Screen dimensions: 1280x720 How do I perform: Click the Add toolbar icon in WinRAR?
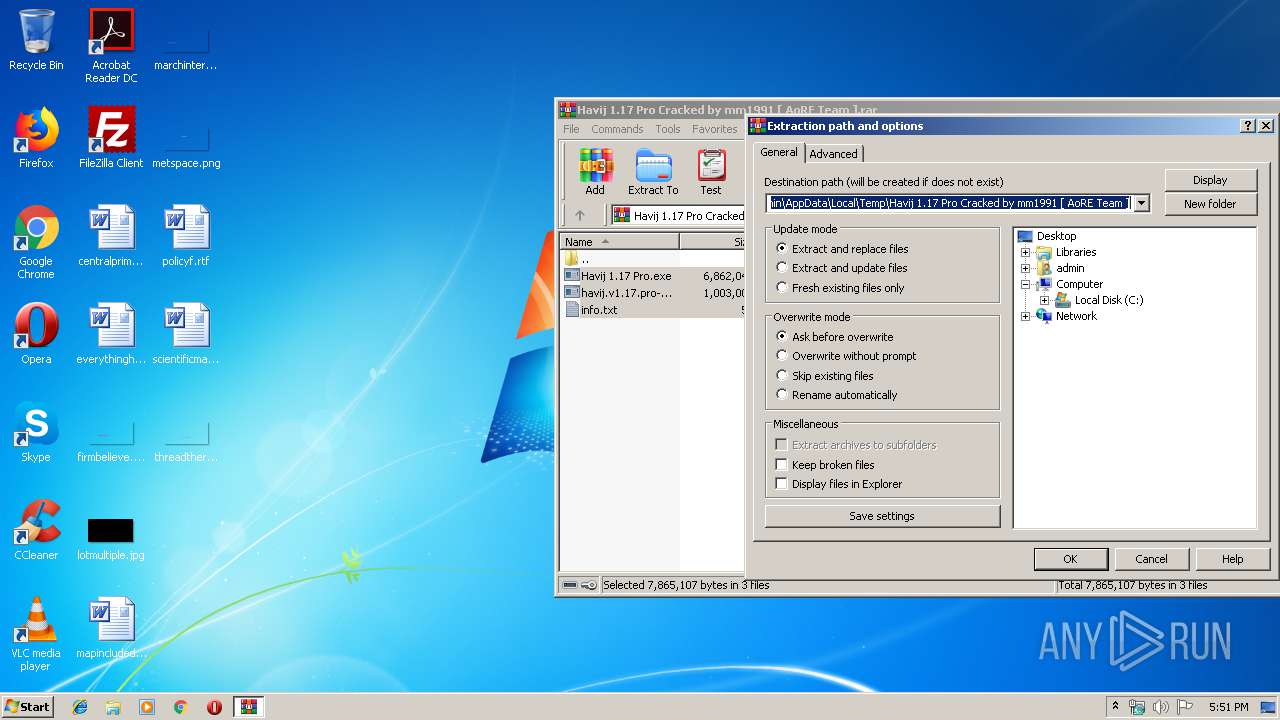[595, 171]
